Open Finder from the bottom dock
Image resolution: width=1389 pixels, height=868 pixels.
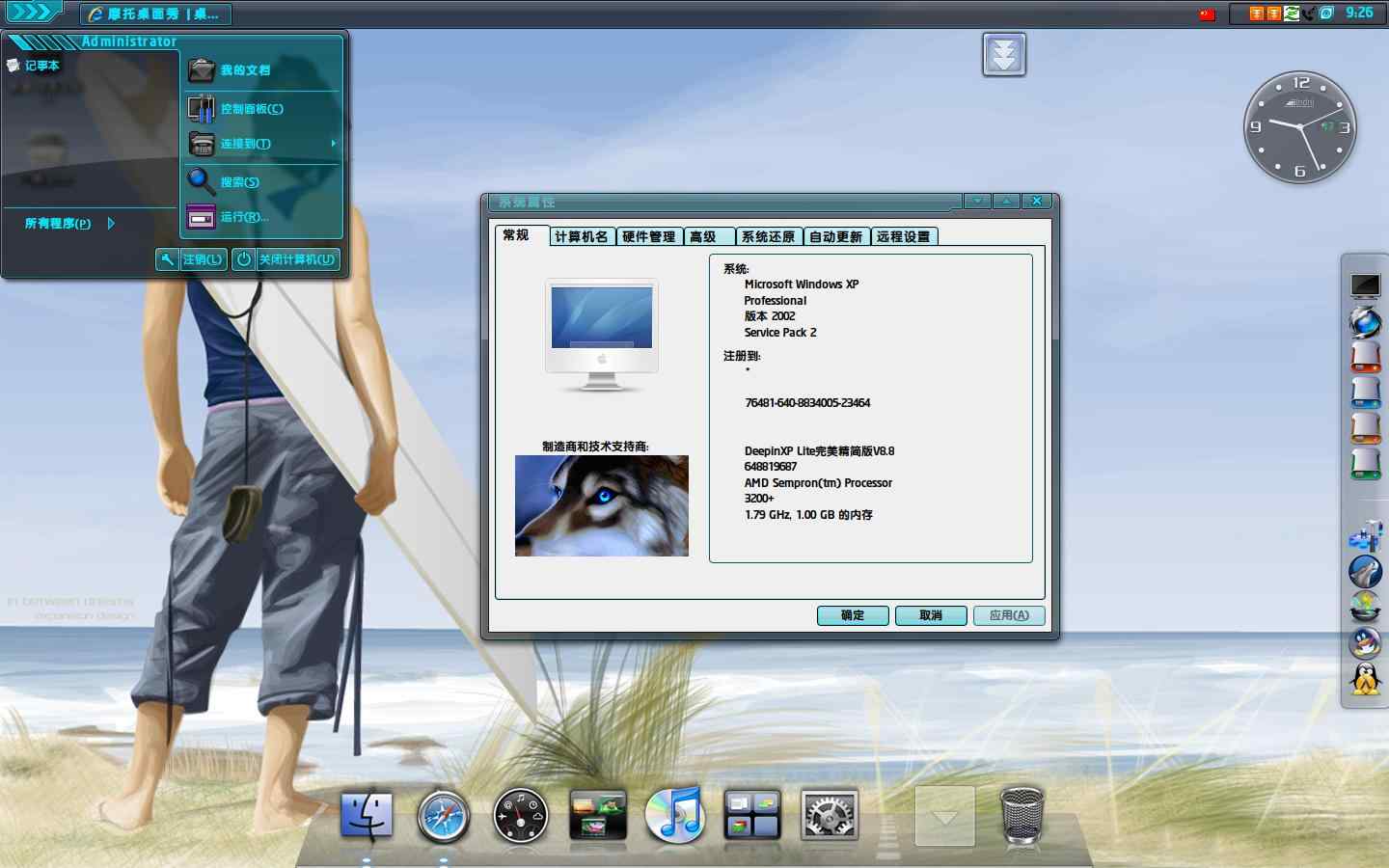367,817
